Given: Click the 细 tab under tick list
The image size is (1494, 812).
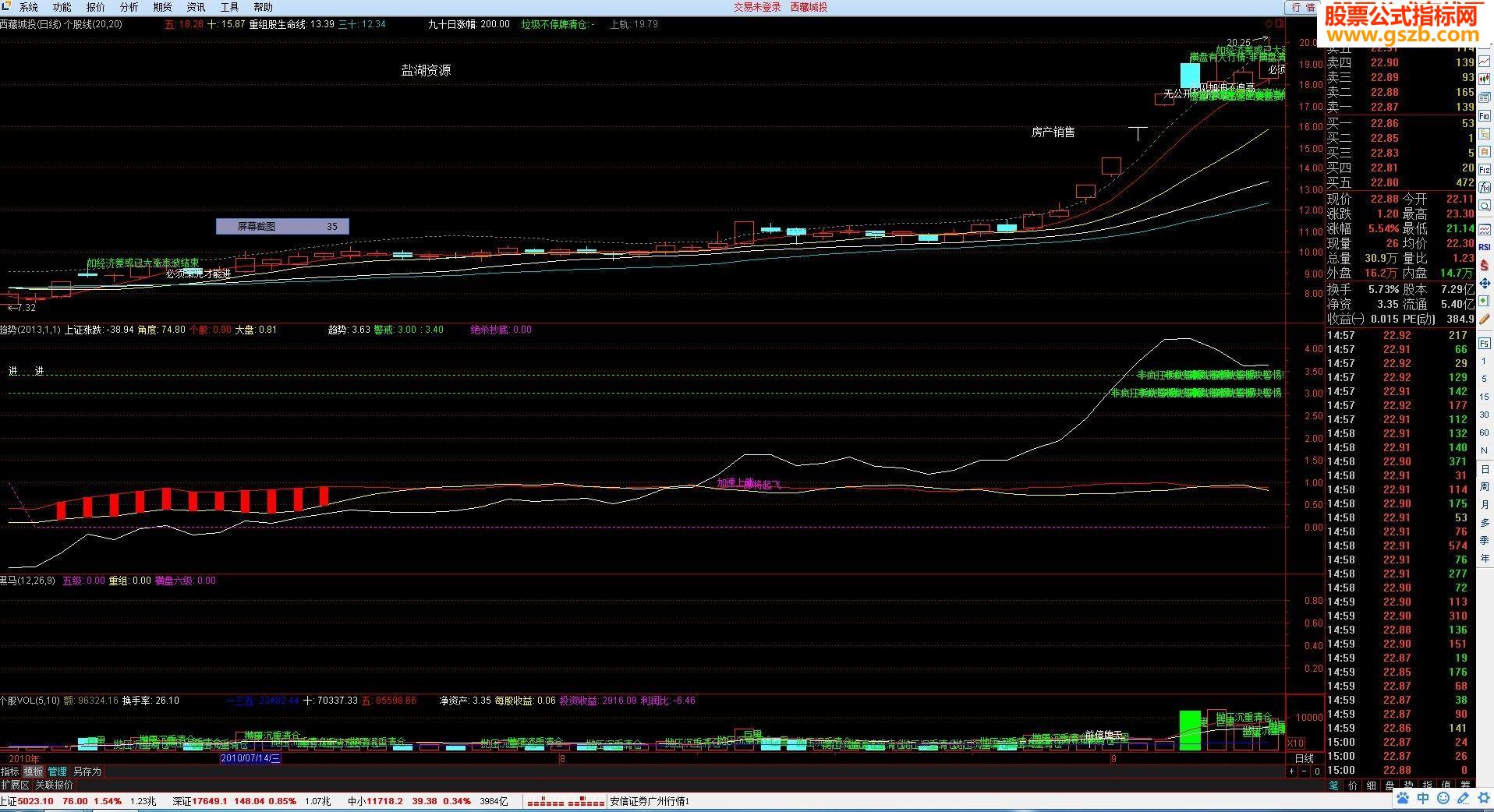Looking at the screenshot, I should click(1371, 786).
